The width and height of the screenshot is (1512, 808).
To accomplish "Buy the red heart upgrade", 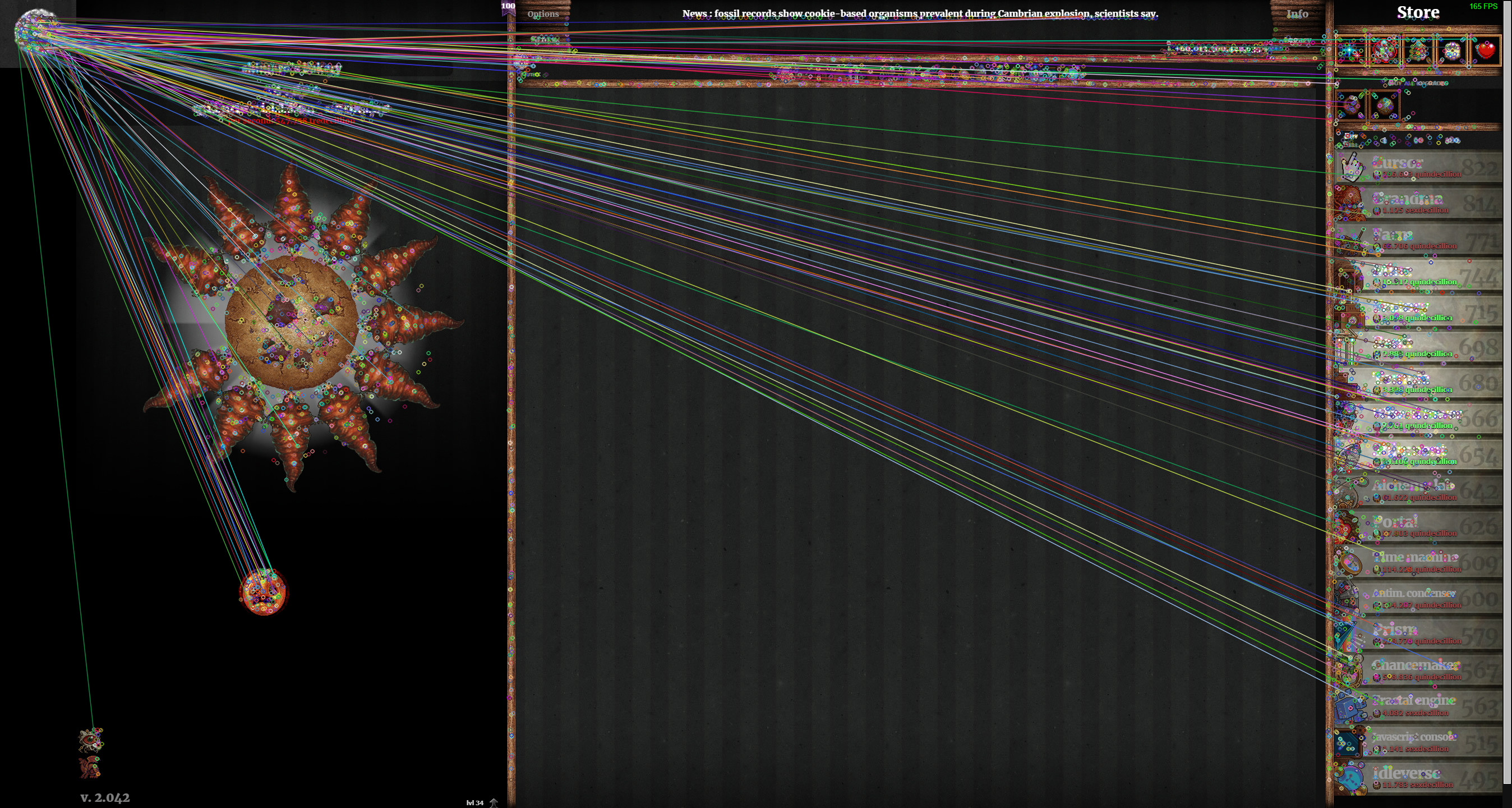I will pyautogui.click(x=1485, y=51).
